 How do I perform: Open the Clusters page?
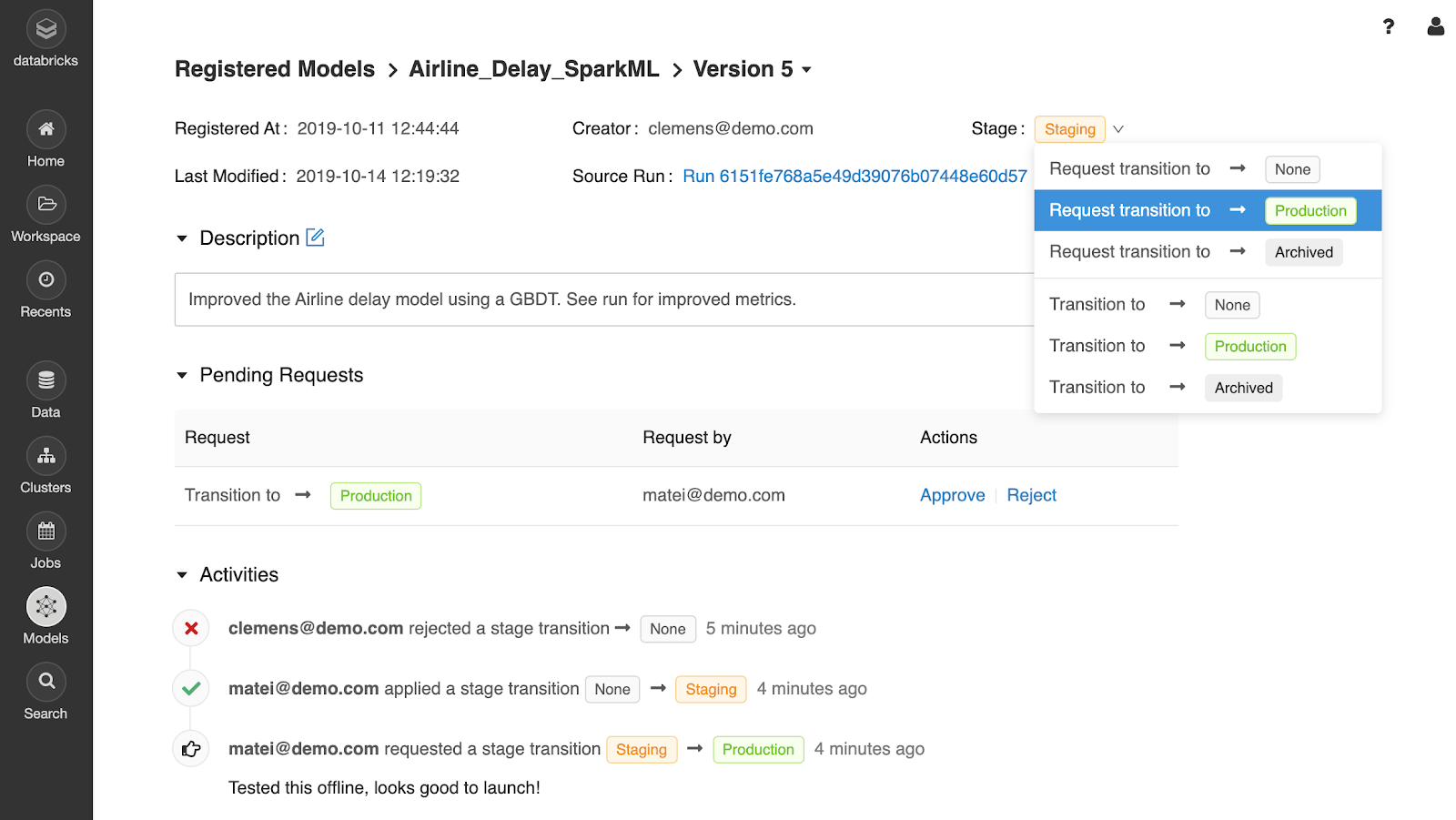point(45,457)
